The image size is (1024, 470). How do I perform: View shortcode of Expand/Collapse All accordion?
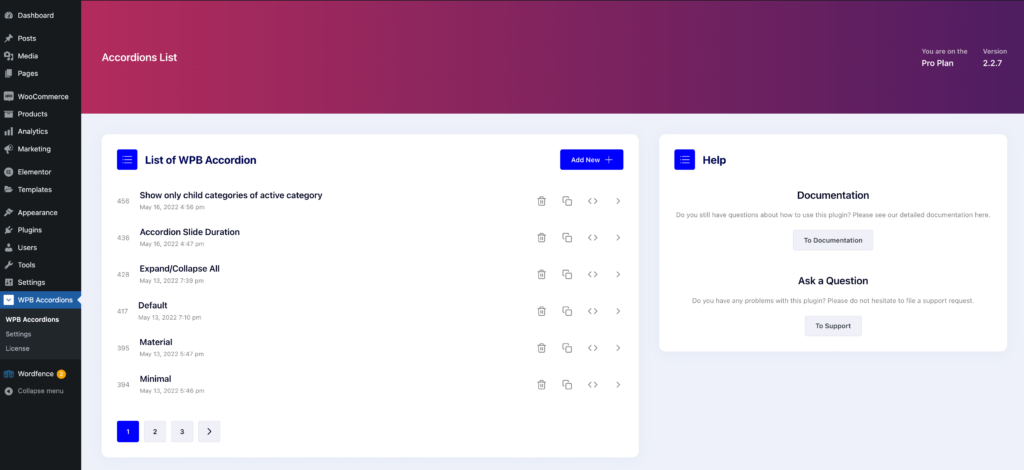592,274
